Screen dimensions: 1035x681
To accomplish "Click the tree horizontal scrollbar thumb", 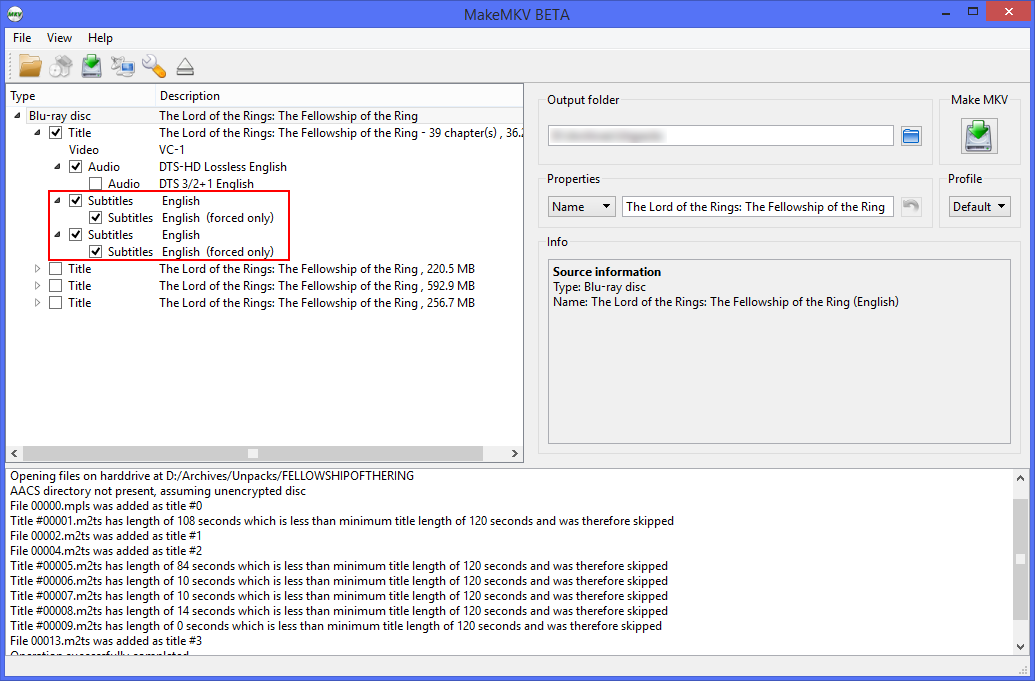I will coord(253,454).
